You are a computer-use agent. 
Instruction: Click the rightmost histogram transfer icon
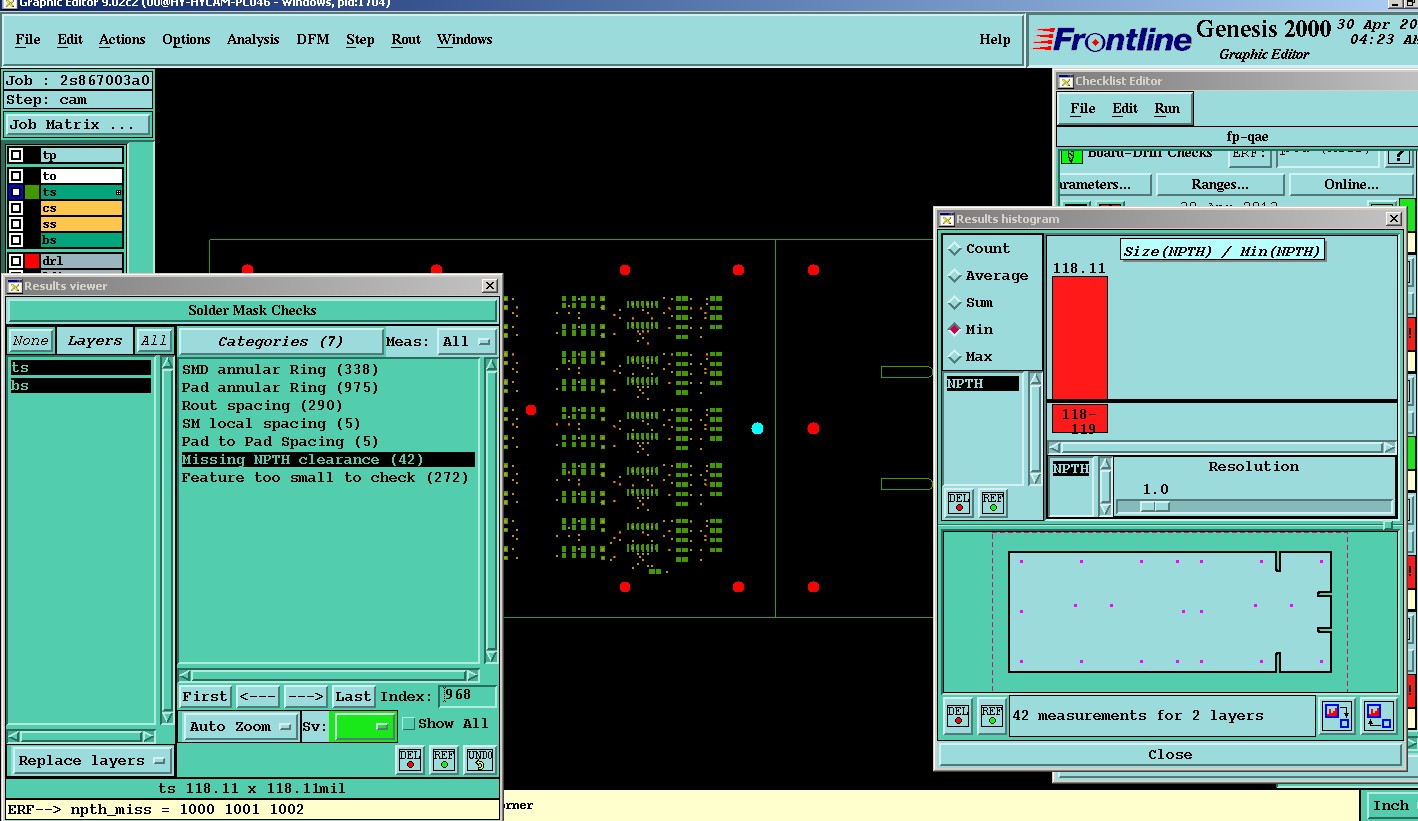1378,716
